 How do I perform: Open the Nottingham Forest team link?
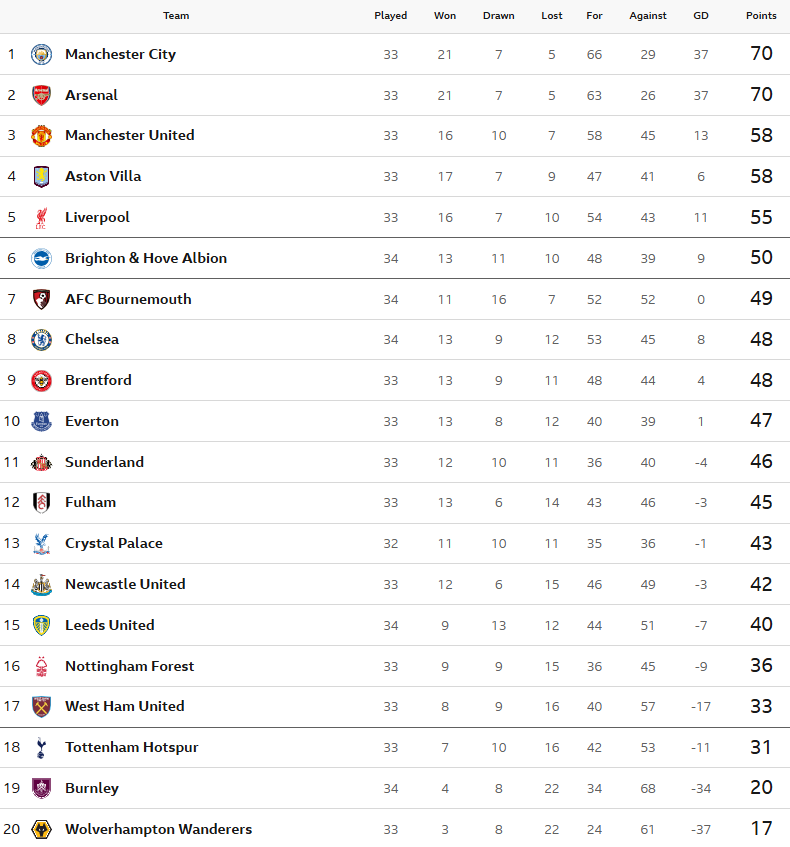[130, 666]
